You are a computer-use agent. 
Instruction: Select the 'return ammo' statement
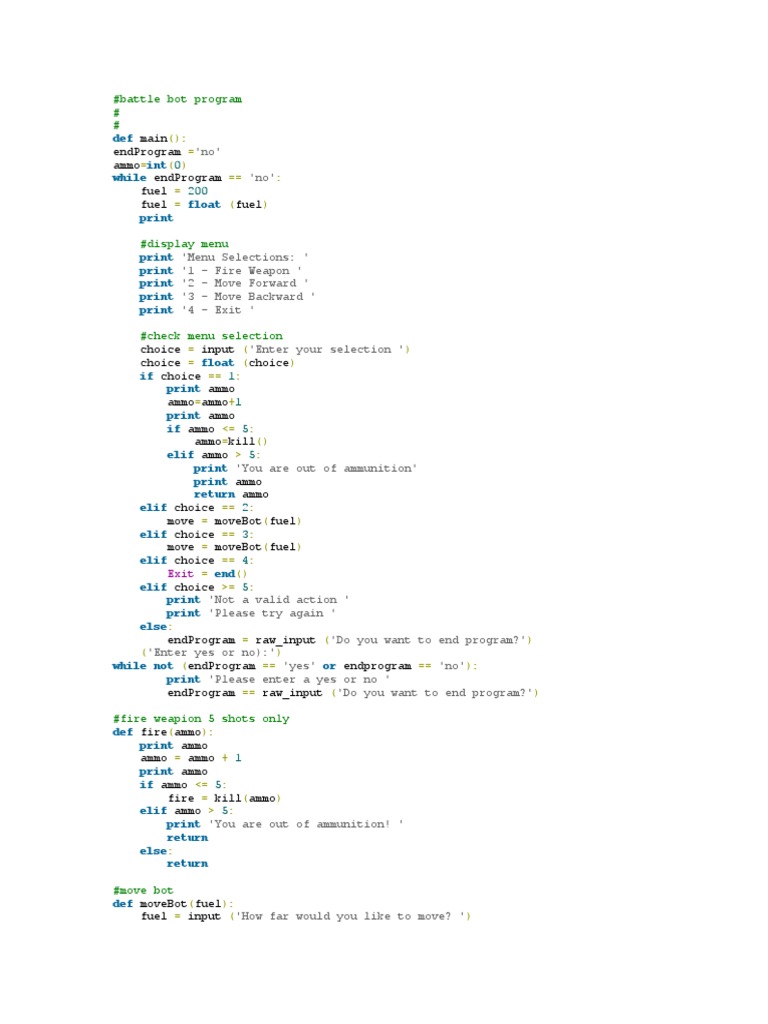[x=231, y=494]
